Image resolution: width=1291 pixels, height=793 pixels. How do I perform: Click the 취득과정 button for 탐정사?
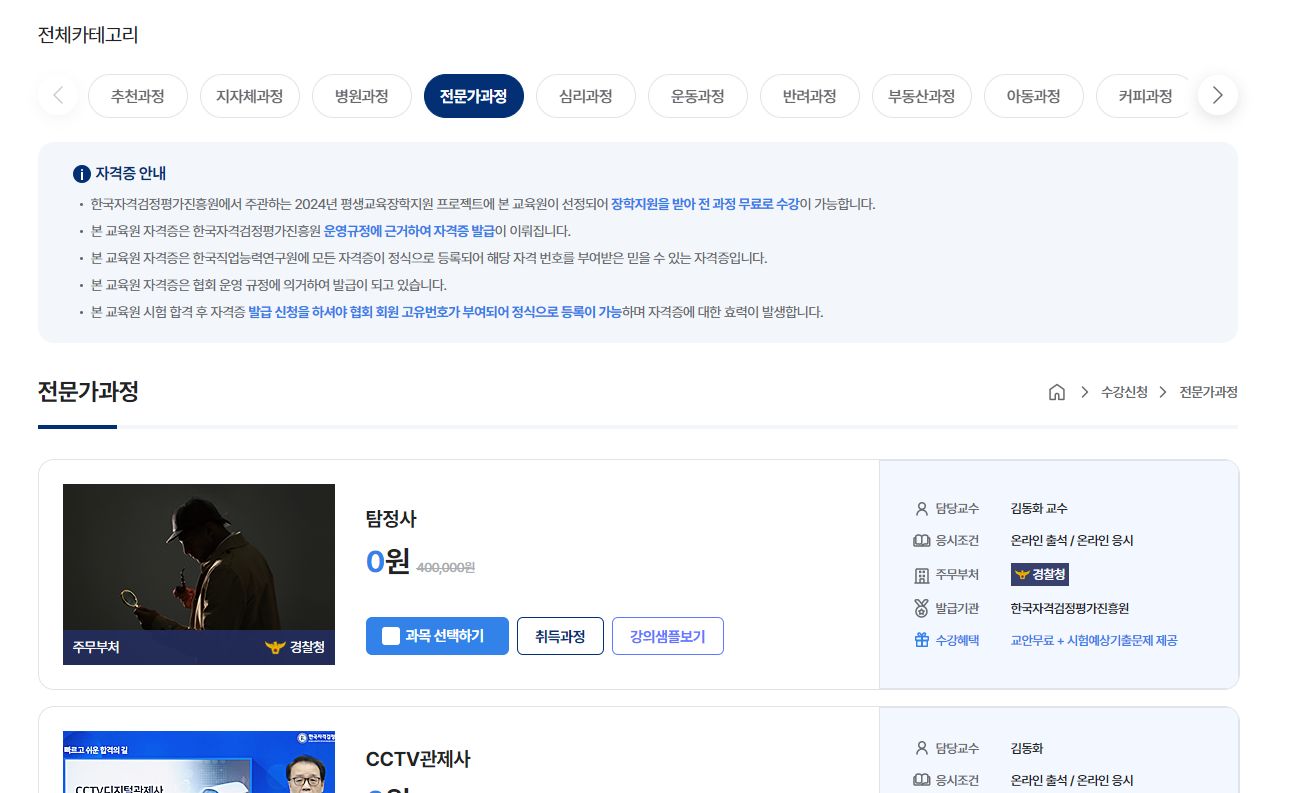[x=560, y=636]
